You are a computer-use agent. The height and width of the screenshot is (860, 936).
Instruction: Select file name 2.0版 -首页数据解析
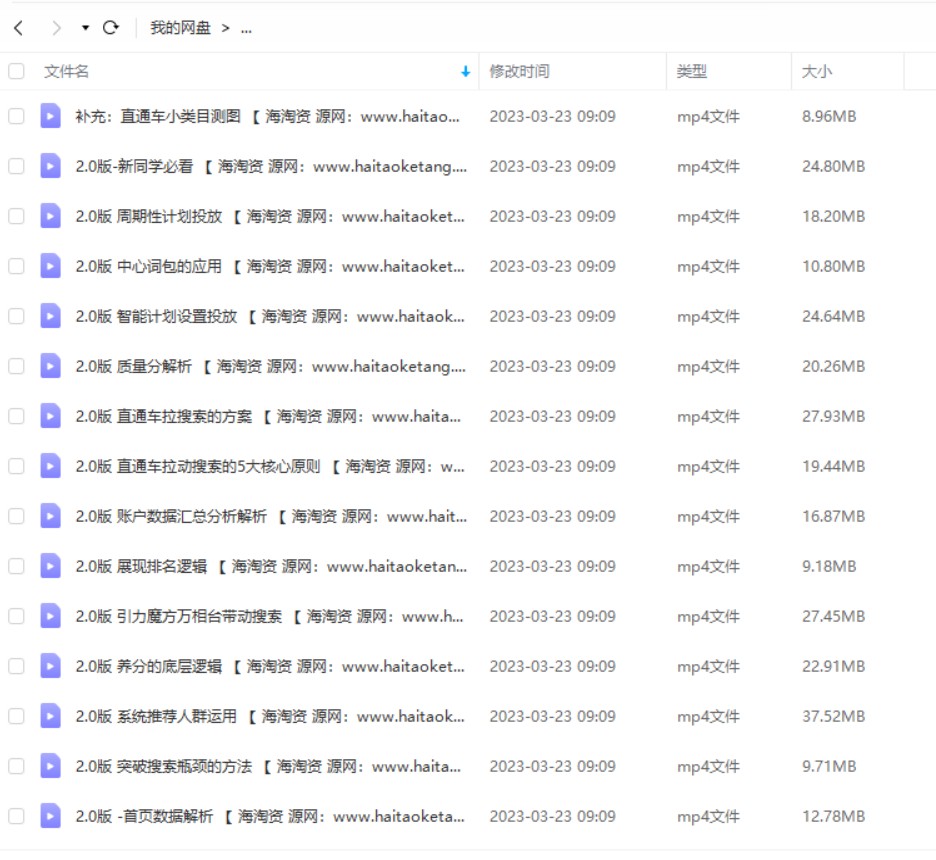tap(270, 816)
